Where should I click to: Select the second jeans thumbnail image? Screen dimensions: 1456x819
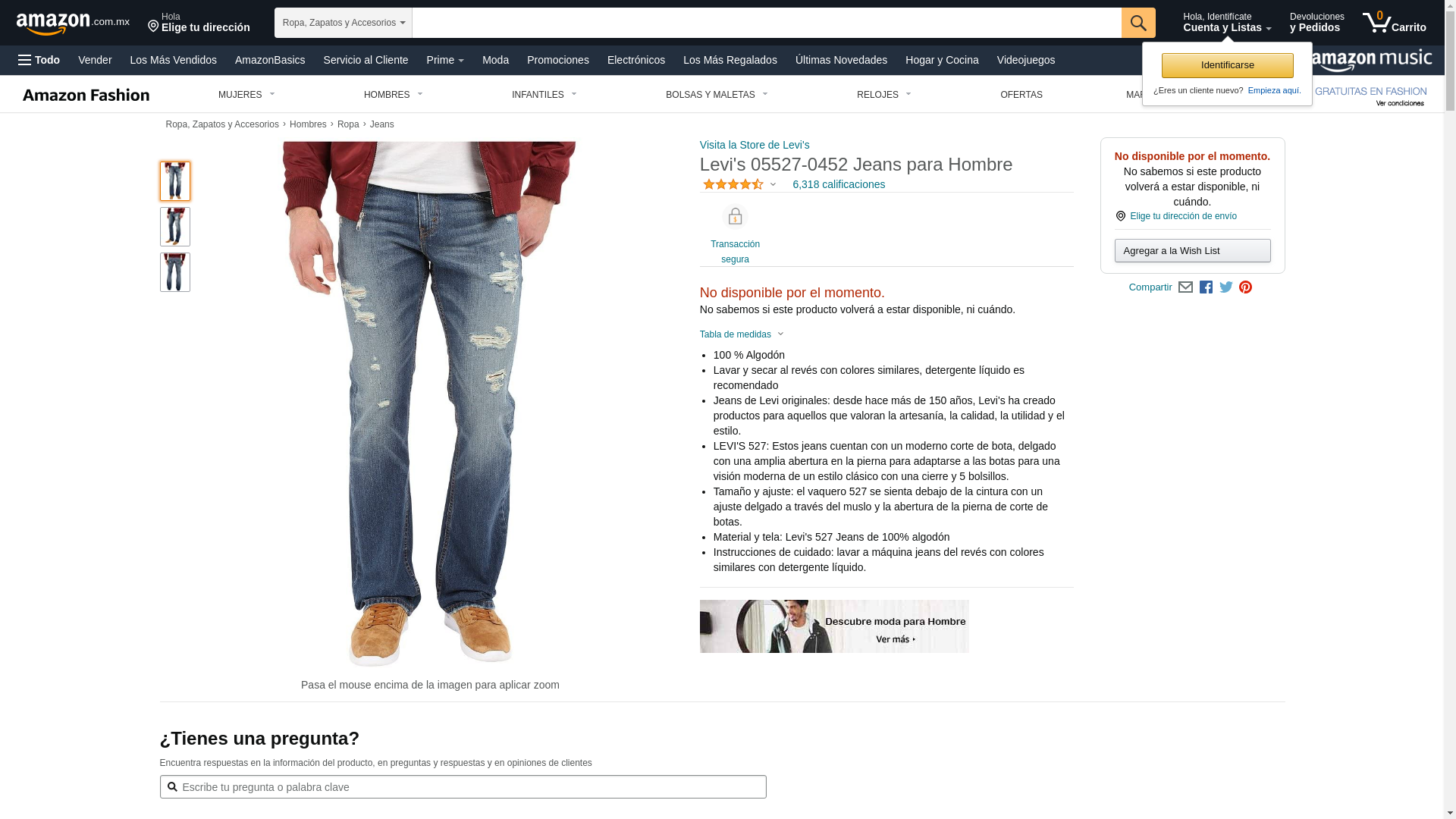click(x=175, y=227)
